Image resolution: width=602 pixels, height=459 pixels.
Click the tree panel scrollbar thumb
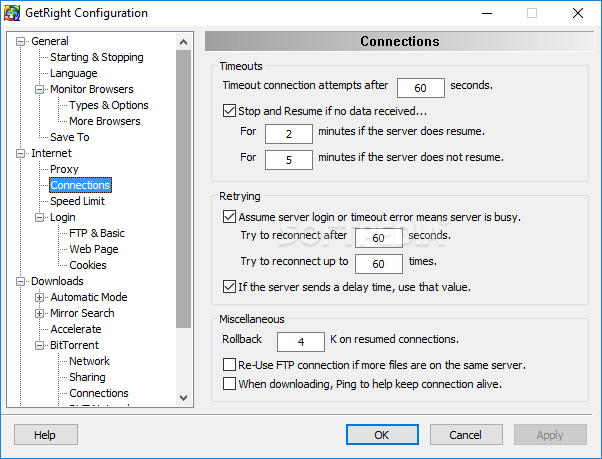tap(184, 189)
